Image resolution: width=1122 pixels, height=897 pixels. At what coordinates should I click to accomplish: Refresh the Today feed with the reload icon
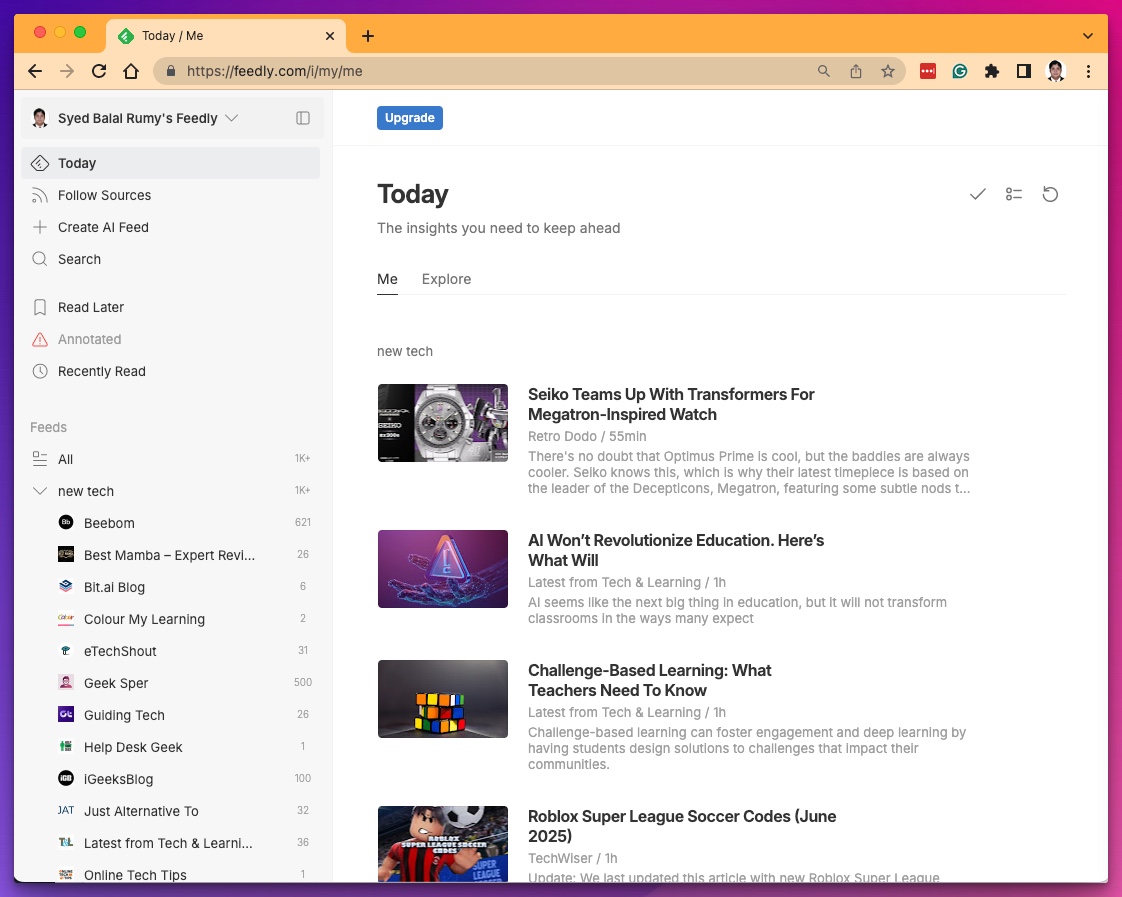[1050, 194]
